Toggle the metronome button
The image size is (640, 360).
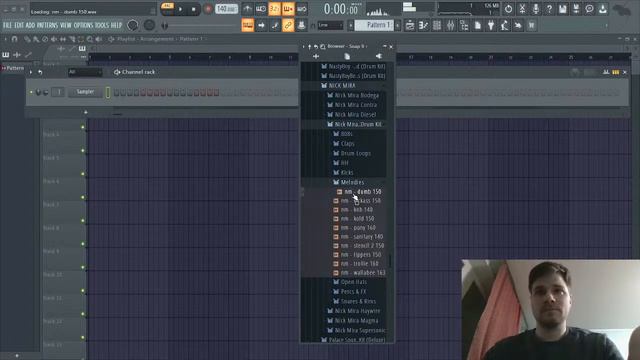pos(247,9)
